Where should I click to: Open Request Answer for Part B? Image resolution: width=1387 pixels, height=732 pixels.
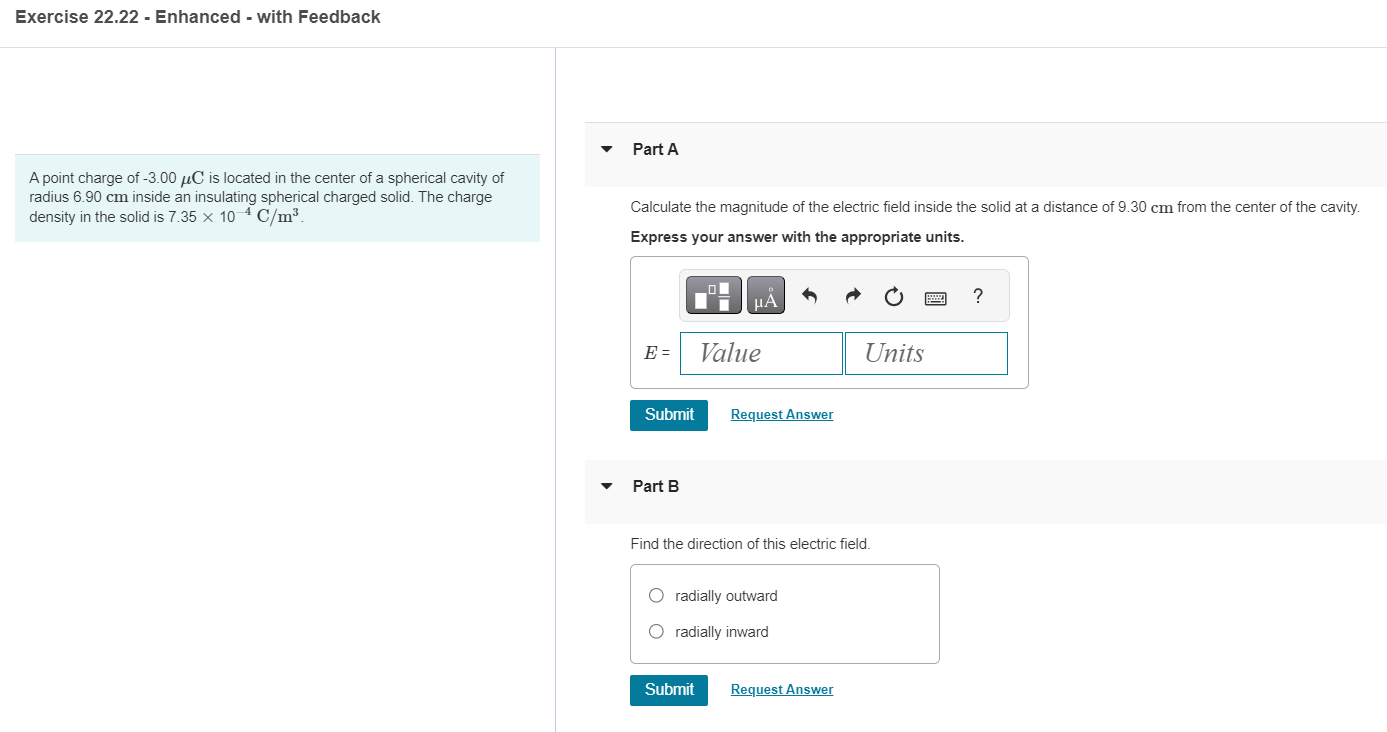tap(781, 689)
